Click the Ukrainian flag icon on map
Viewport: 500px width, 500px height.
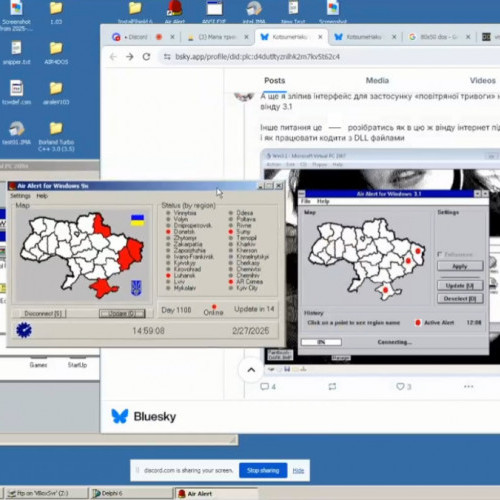[137, 220]
